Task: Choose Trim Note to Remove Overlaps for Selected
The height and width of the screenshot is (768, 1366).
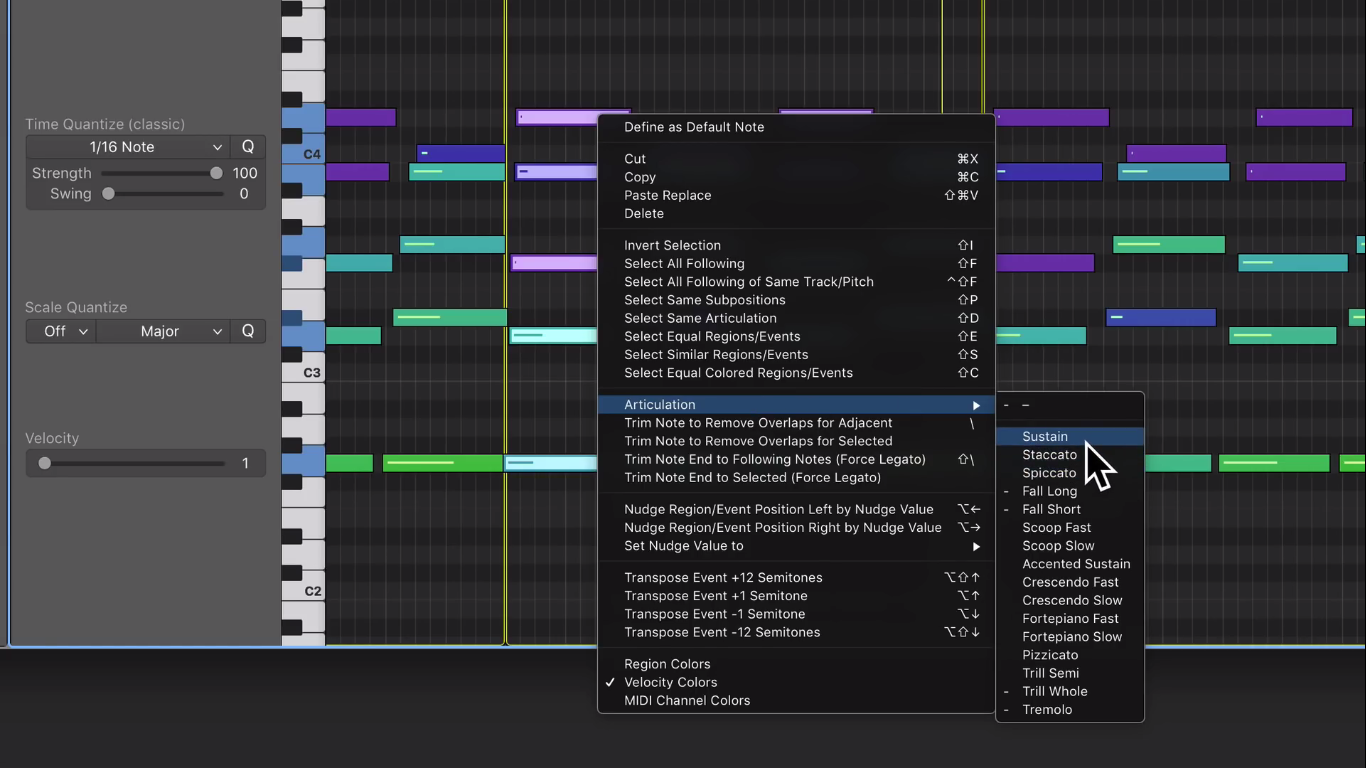Action: point(796,441)
